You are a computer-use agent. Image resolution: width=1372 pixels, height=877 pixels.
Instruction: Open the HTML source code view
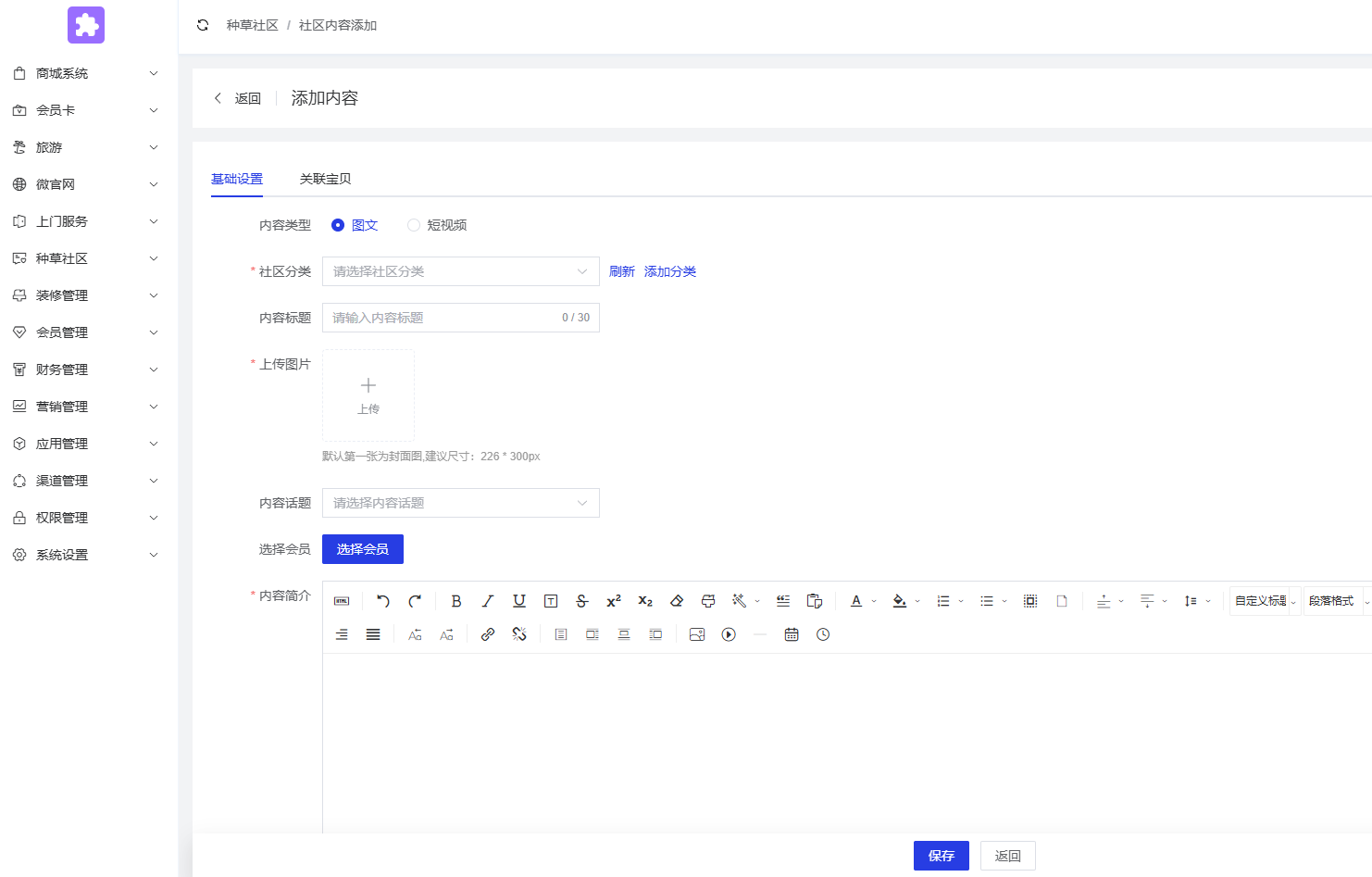coord(341,601)
